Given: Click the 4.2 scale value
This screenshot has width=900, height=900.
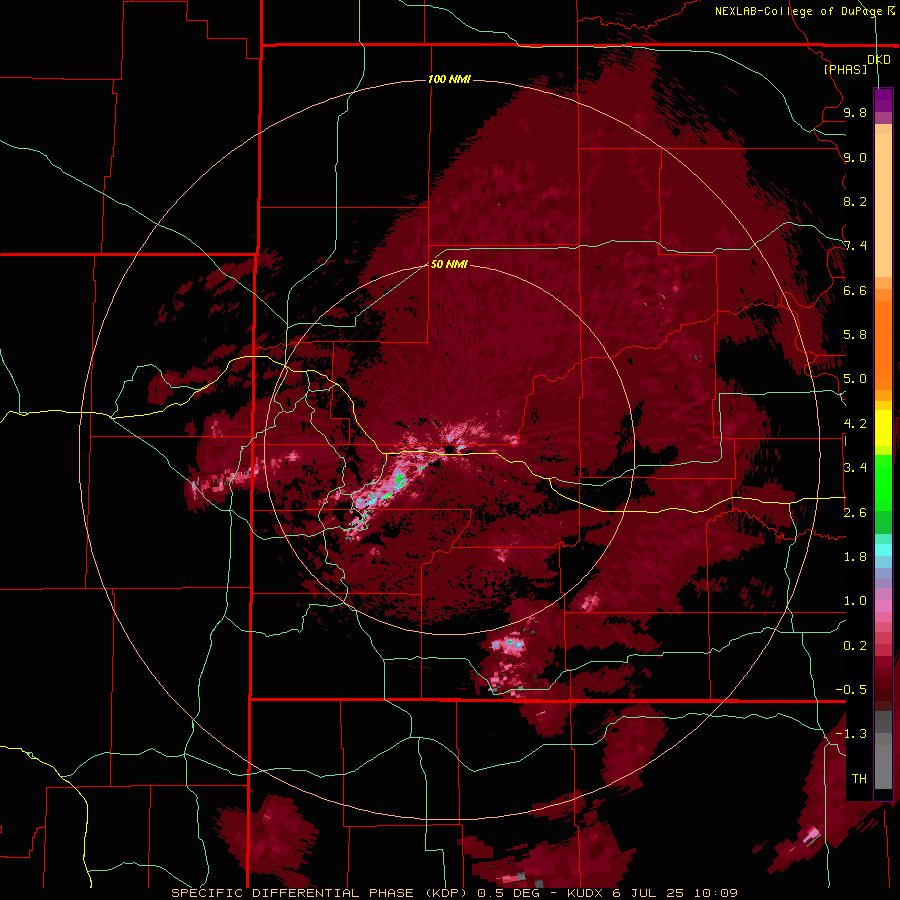Looking at the screenshot, I should click(x=855, y=424).
